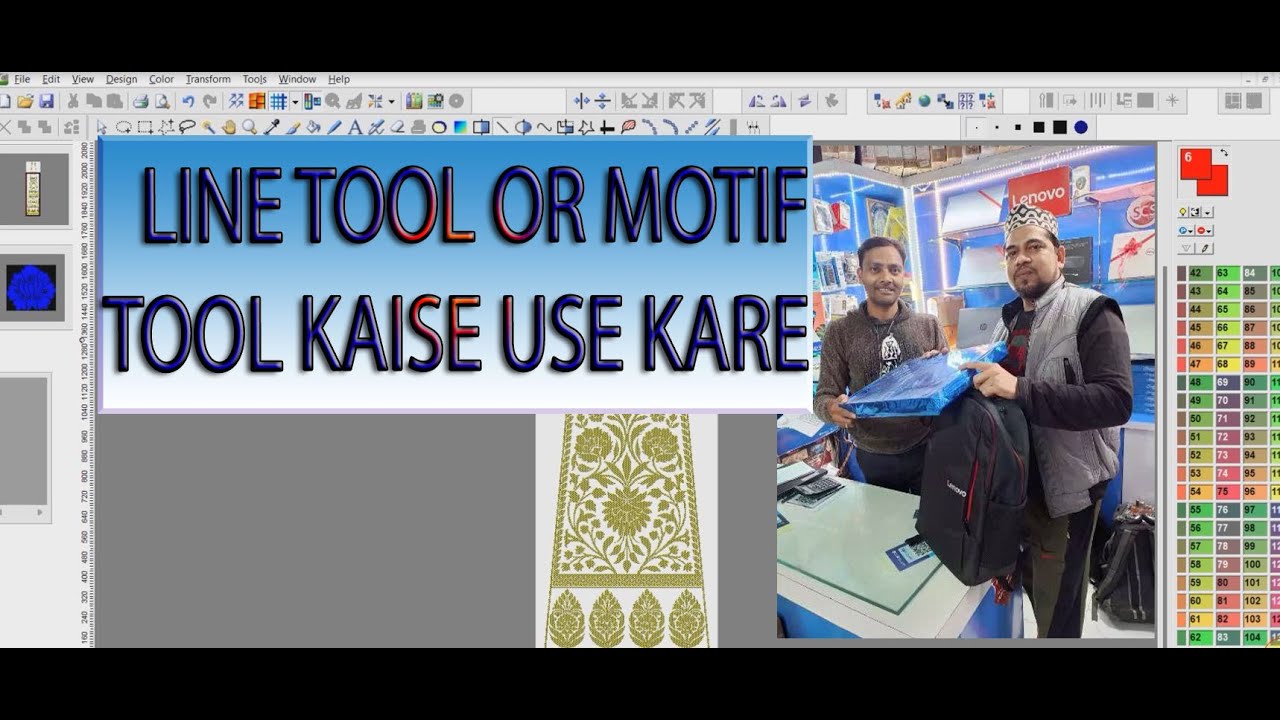Select the magnifier zoom tool
Viewport: 1280px width, 720px height.
[x=249, y=127]
